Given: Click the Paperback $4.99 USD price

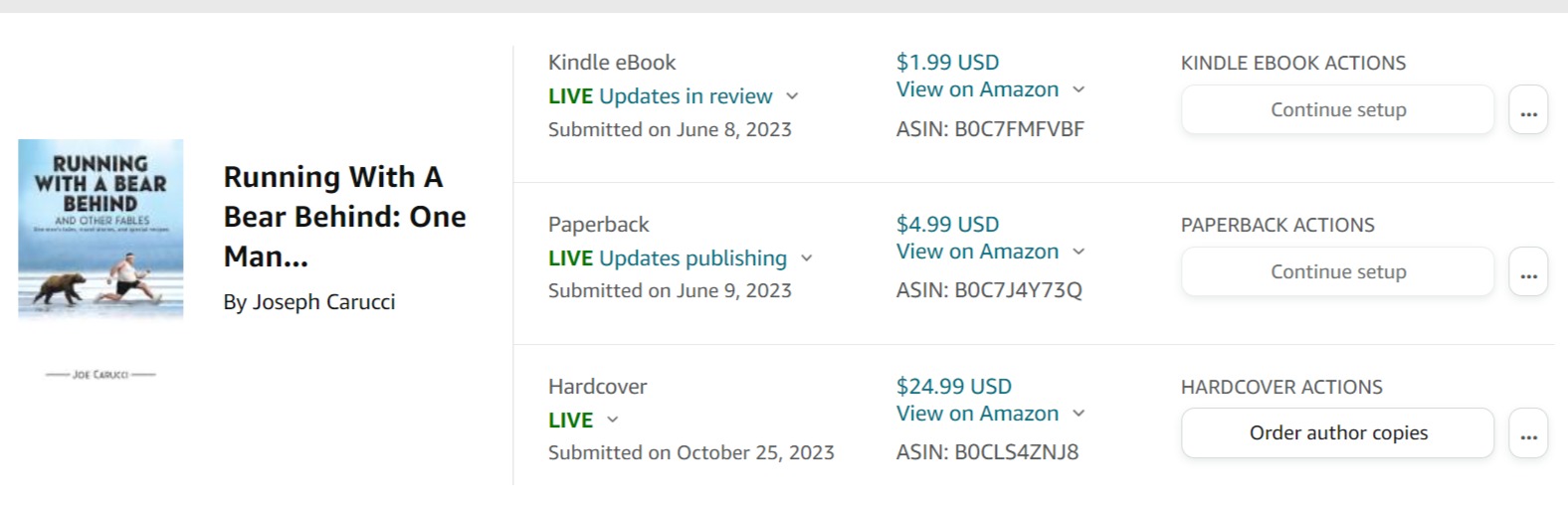Looking at the screenshot, I should (x=947, y=225).
